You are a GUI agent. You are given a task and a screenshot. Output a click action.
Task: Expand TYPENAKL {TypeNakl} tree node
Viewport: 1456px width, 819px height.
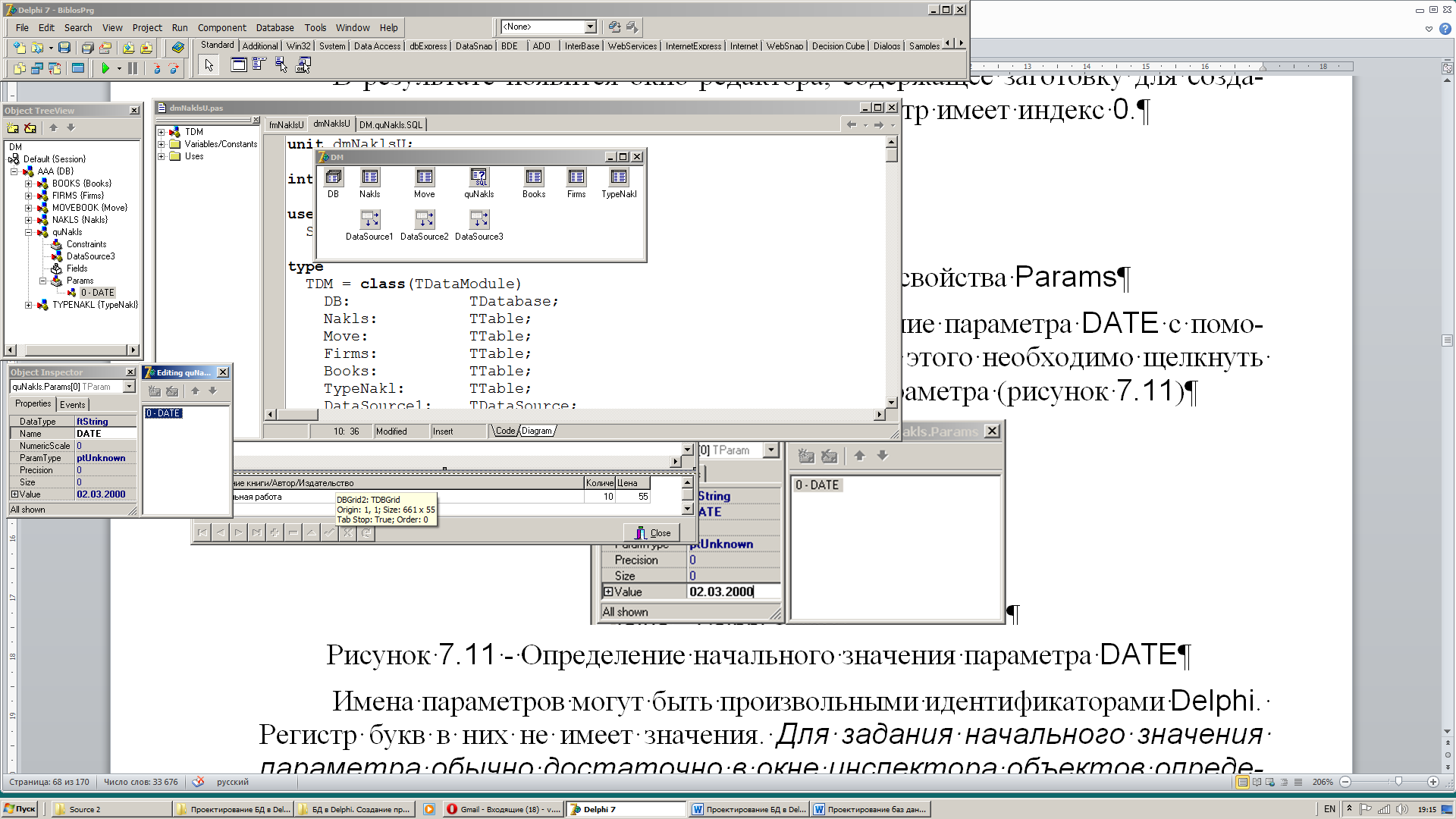29,305
